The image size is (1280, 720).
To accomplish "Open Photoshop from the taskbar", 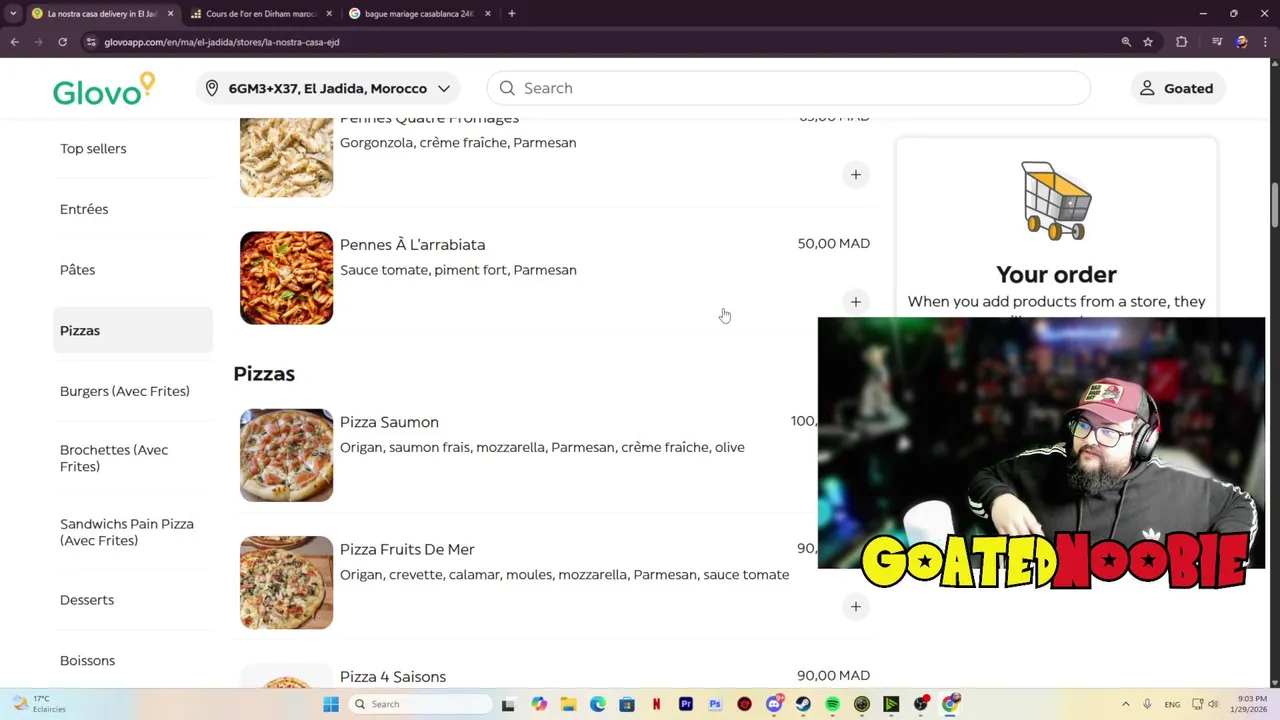I will coord(715,704).
